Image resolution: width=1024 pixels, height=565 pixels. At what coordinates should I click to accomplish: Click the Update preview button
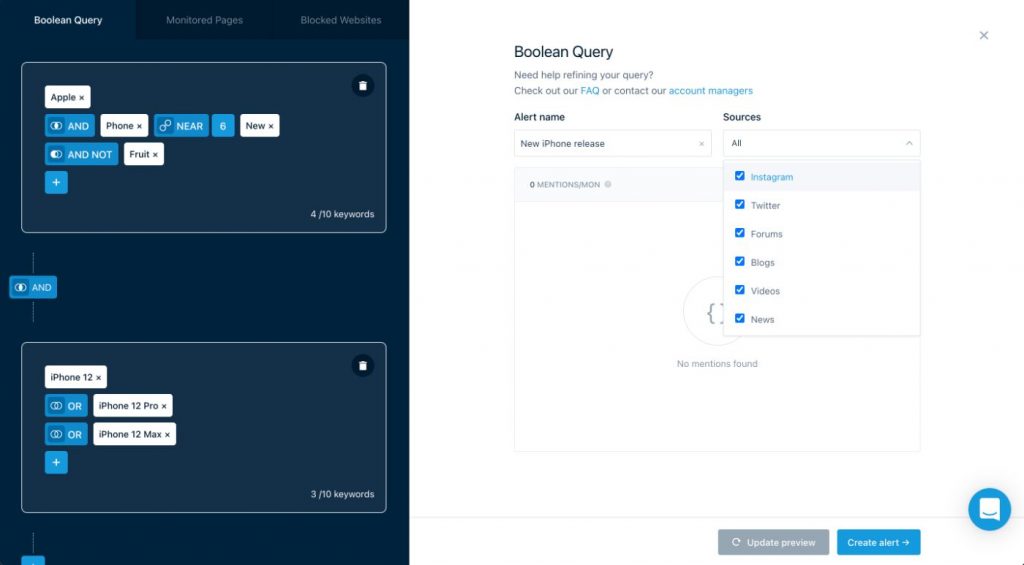[773, 542]
